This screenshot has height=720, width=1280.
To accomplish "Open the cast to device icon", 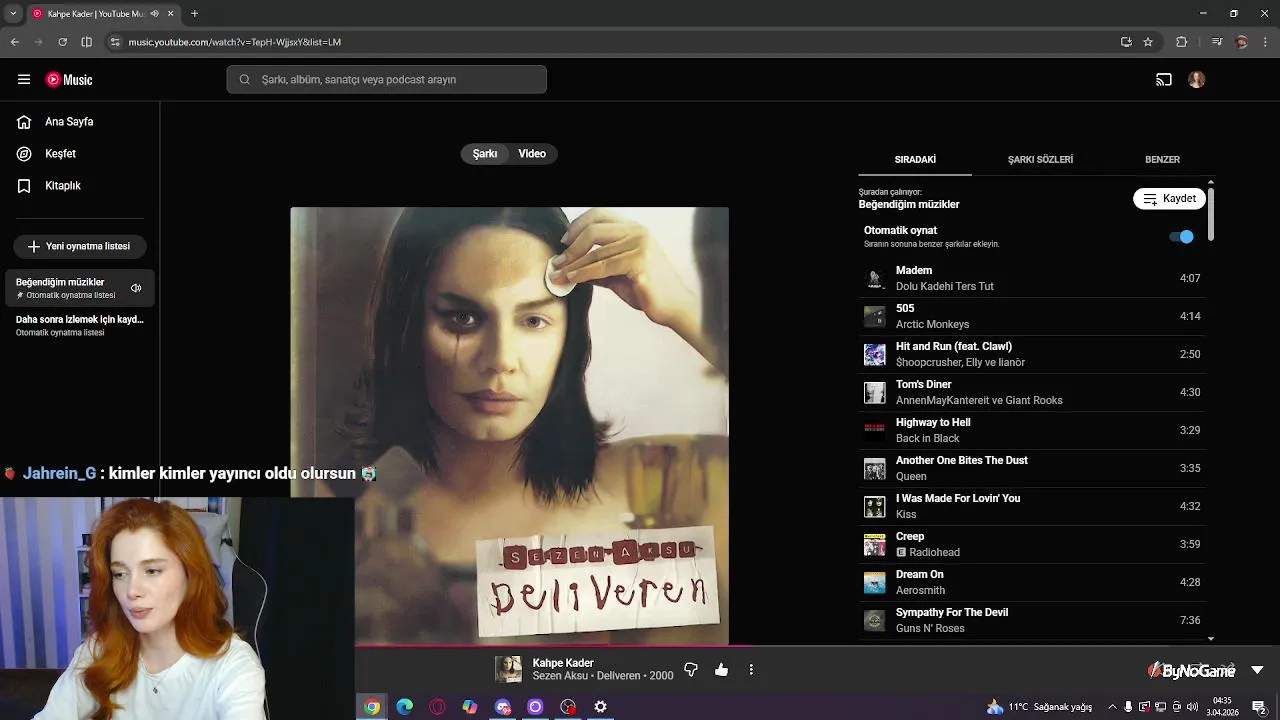I will pyautogui.click(x=1164, y=80).
